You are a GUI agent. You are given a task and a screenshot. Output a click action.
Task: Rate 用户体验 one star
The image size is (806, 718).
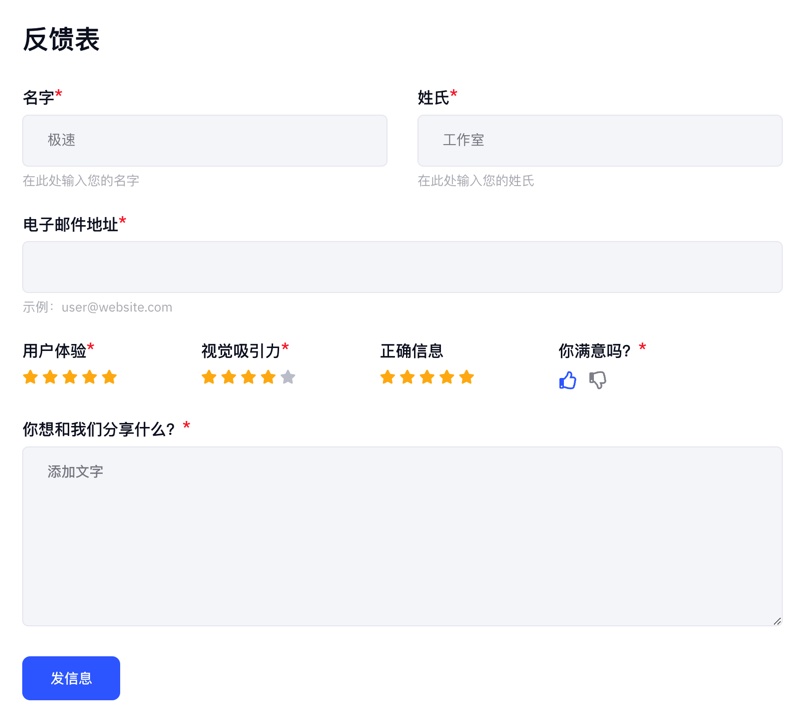(x=30, y=377)
